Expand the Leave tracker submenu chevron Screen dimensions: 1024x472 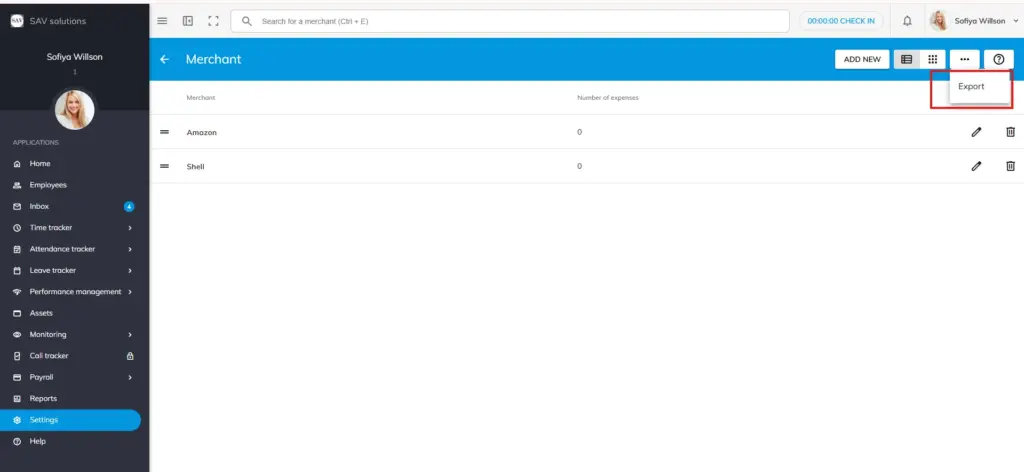tap(130, 270)
